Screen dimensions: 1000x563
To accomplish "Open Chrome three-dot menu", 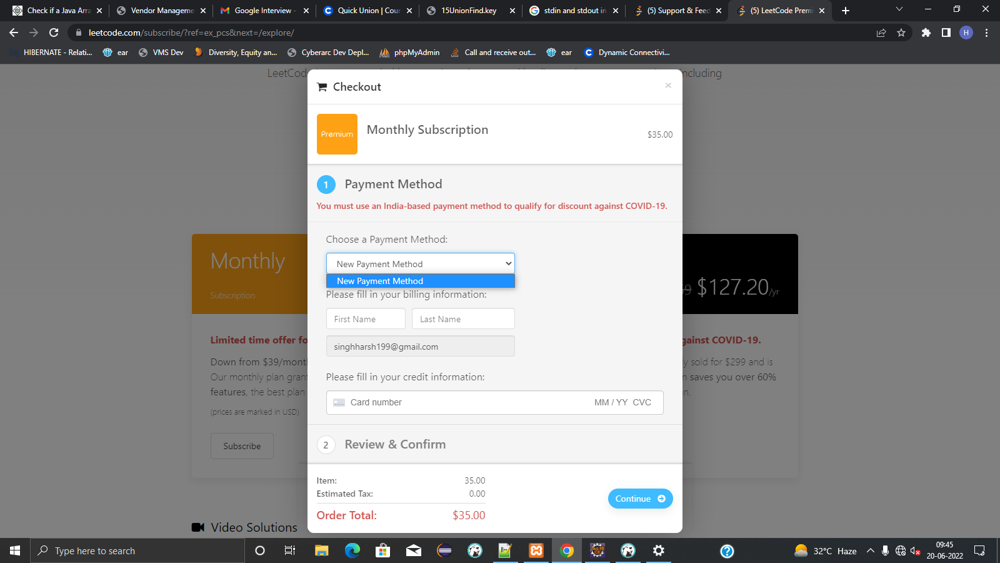I will 986,33.
